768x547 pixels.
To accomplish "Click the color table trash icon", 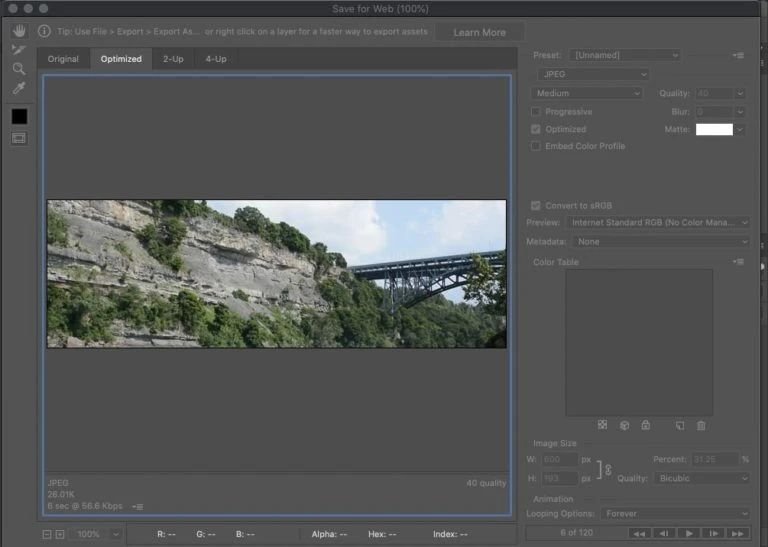I will pos(701,425).
